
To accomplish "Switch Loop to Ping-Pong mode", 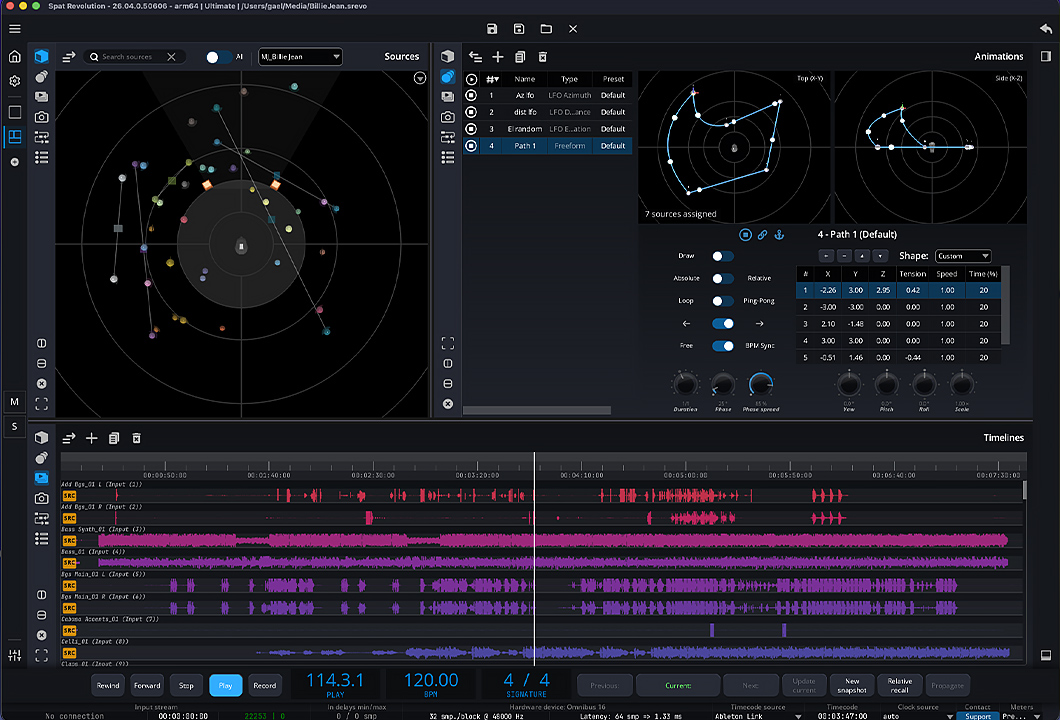I will click(x=722, y=301).
